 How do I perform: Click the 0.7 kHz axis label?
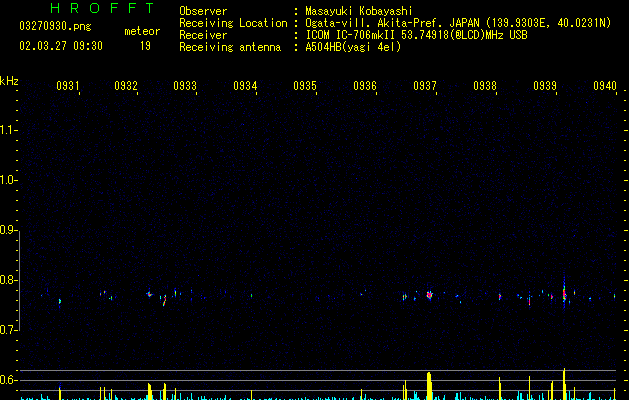[8, 330]
